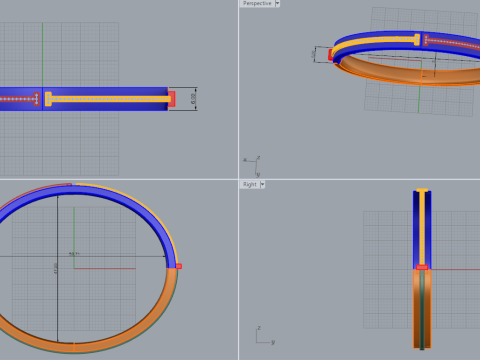Screen dimensions: 480x360
Task: Select the blue upper band in Right viewport
Action: click(416, 230)
